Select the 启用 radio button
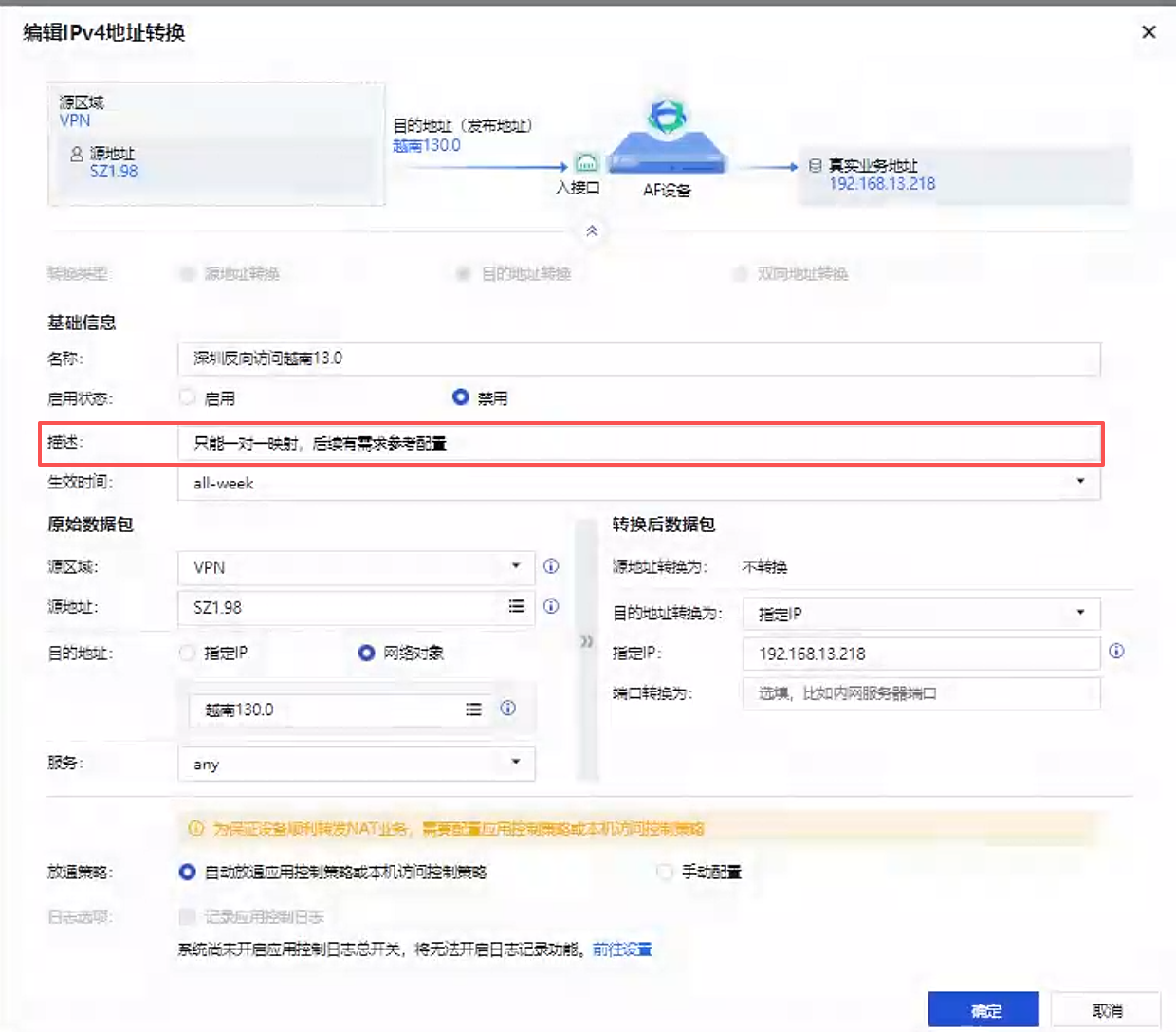The width and height of the screenshot is (1176, 1032). coord(187,397)
